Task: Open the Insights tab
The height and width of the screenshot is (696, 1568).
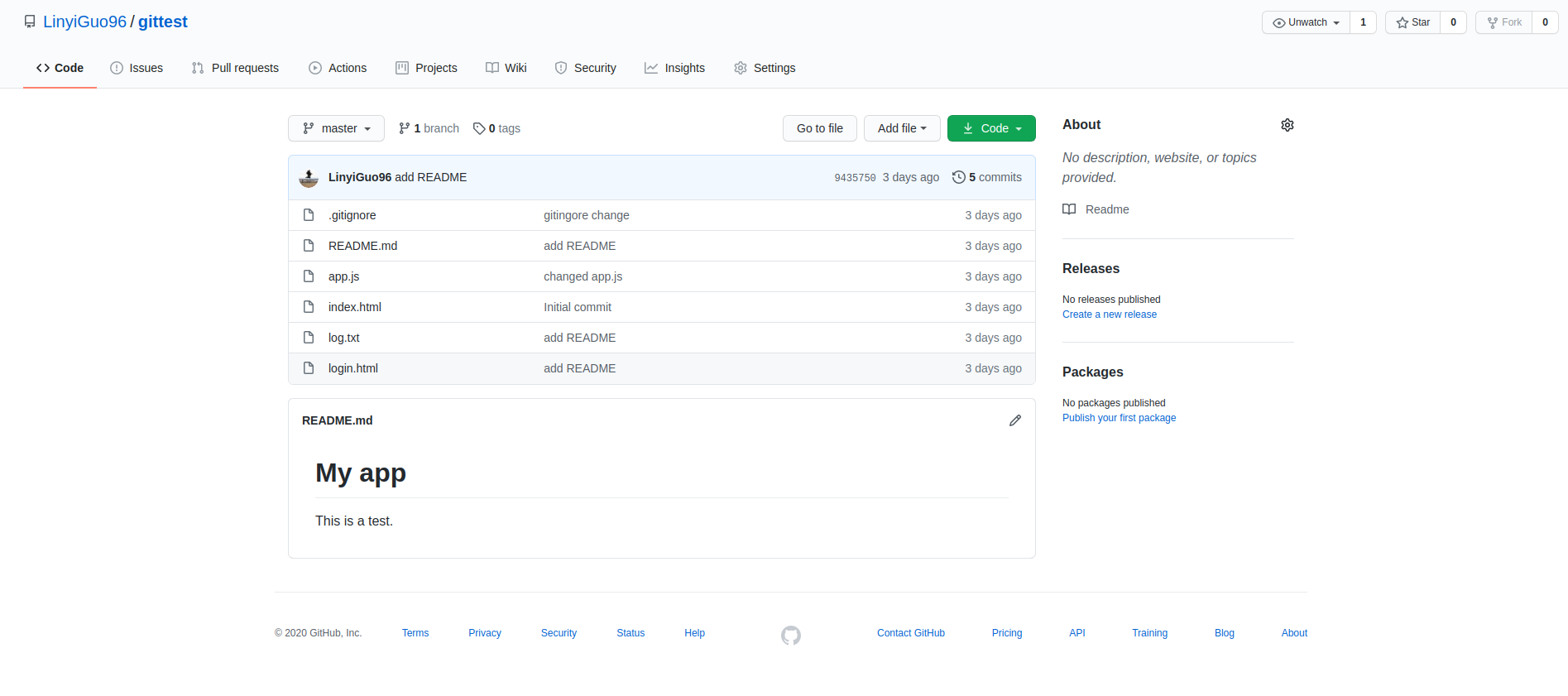Action: click(x=674, y=68)
